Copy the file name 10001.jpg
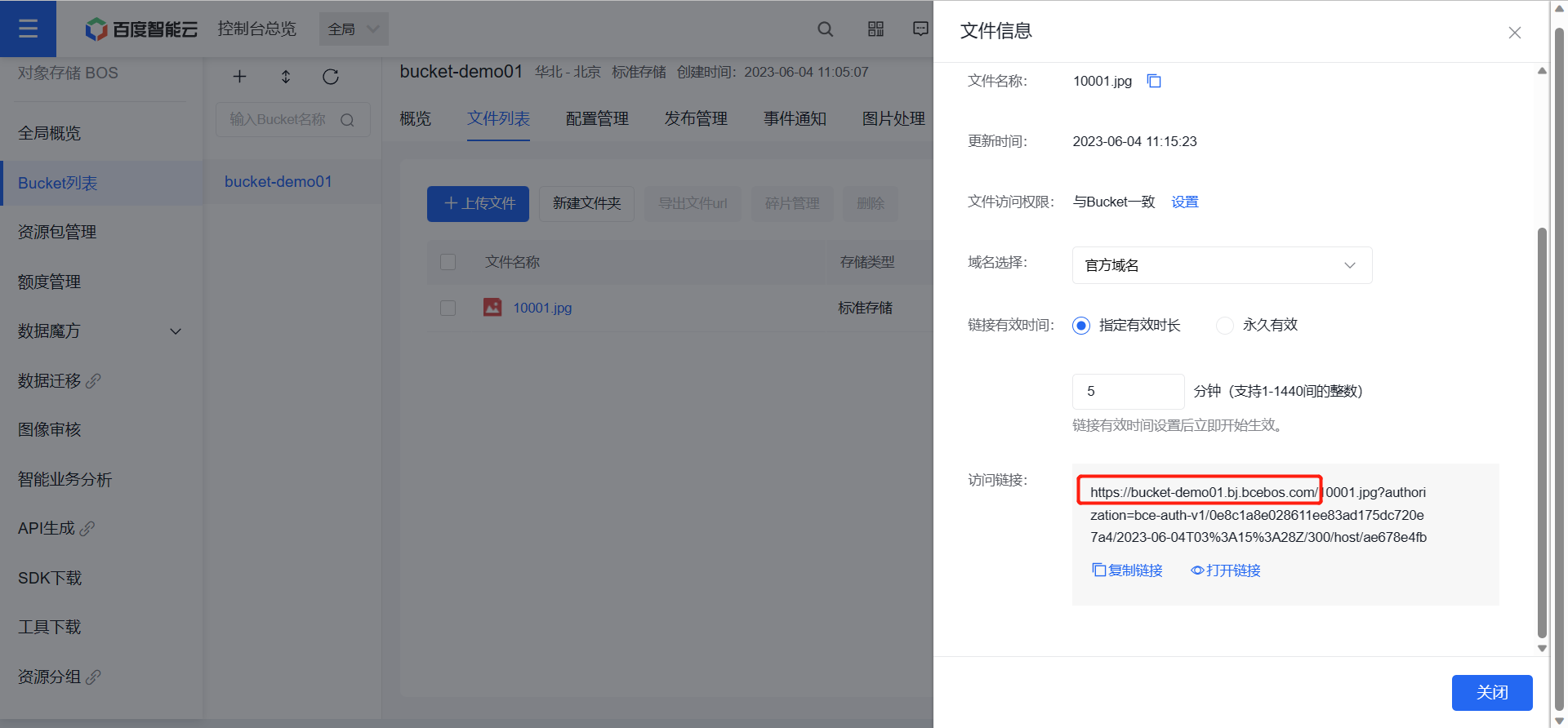Viewport: 1568px width, 728px height. click(1154, 81)
